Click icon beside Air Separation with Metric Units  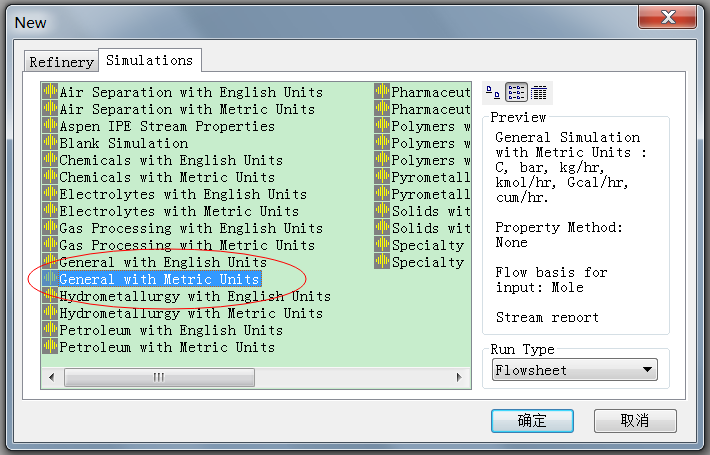tap(50, 109)
